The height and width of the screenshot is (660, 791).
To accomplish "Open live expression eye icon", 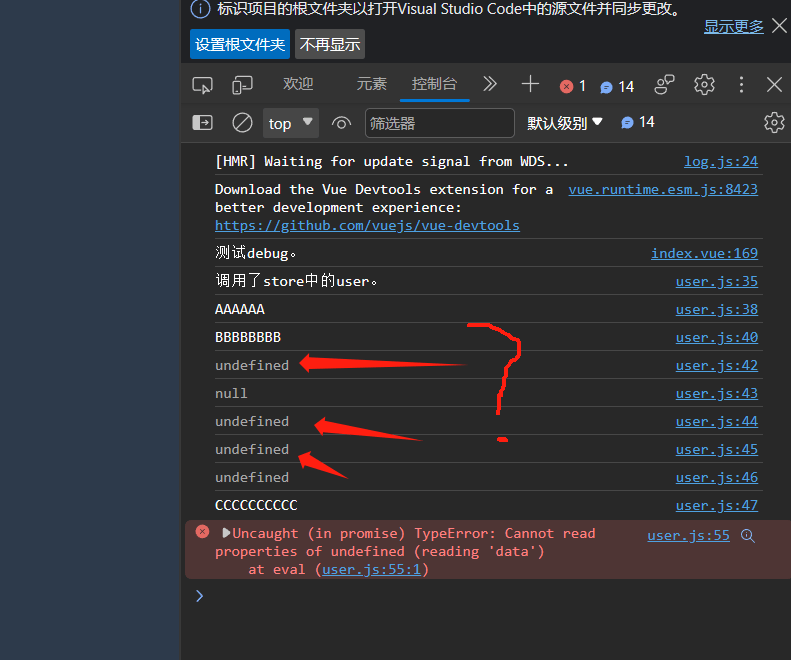I will tap(342, 123).
